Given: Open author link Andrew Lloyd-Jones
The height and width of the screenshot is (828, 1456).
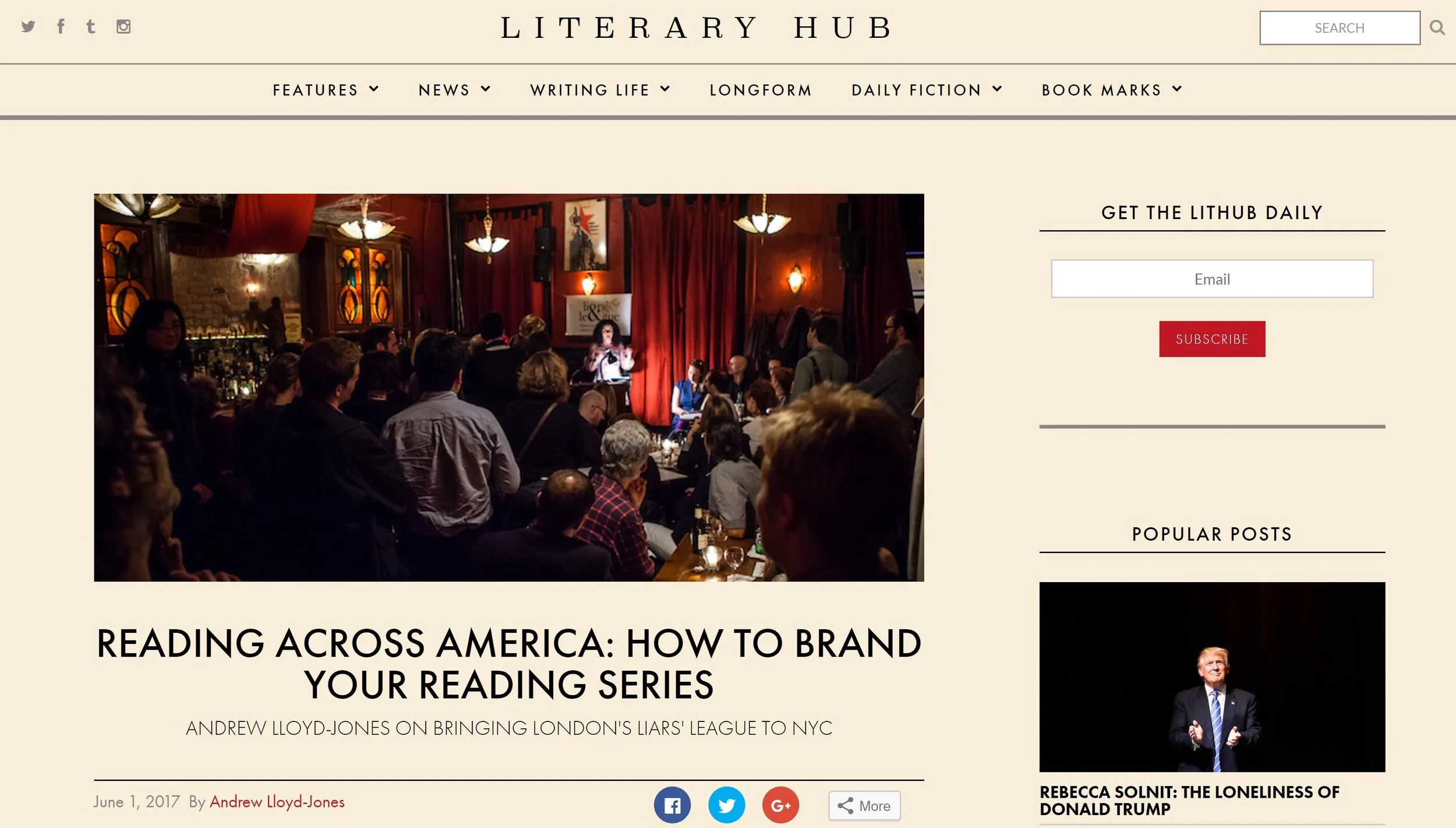Looking at the screenshot, I should [277, 802].
